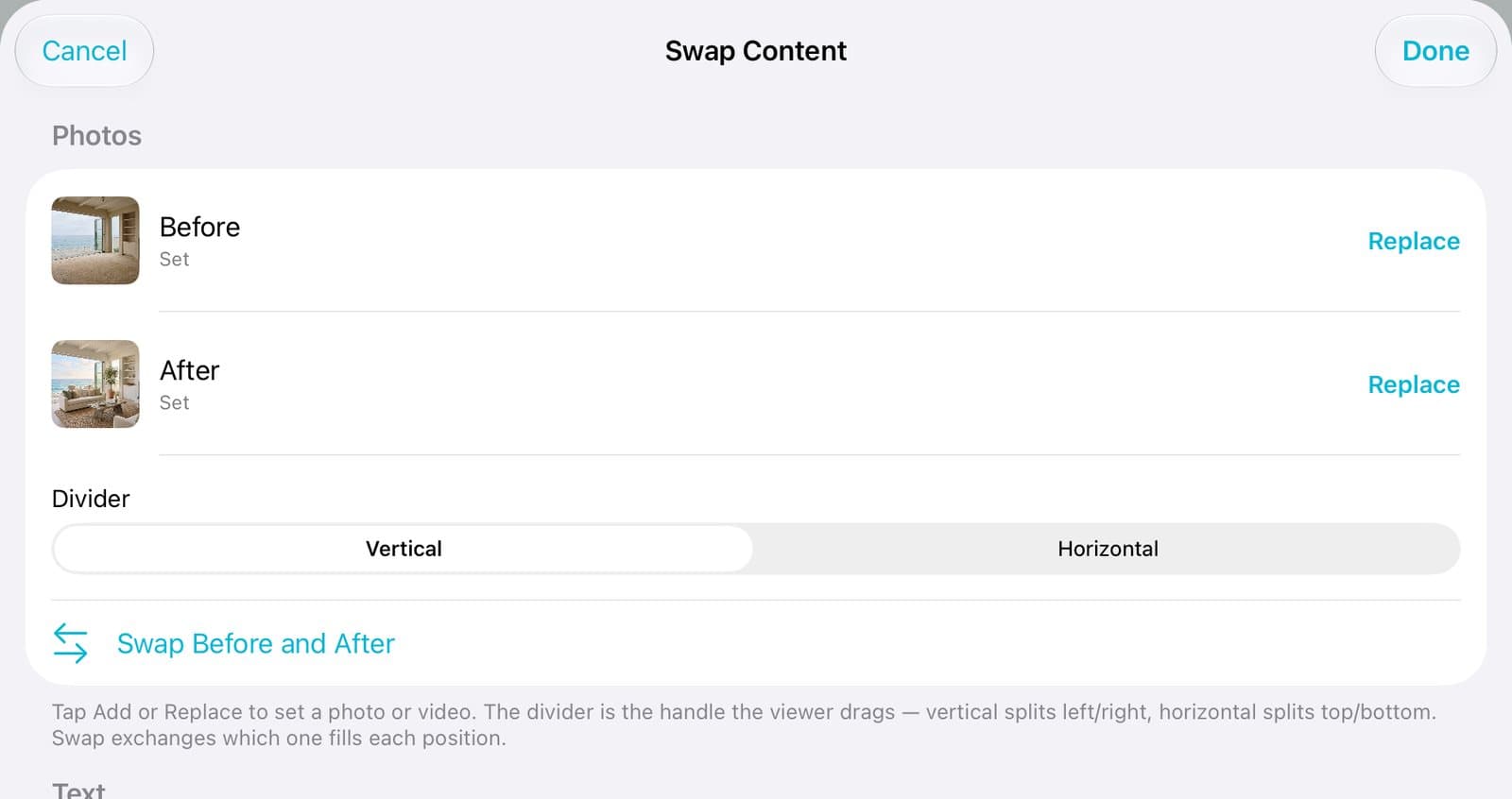
Task: Confirm changes with Done
Action: pos(1435,51)
